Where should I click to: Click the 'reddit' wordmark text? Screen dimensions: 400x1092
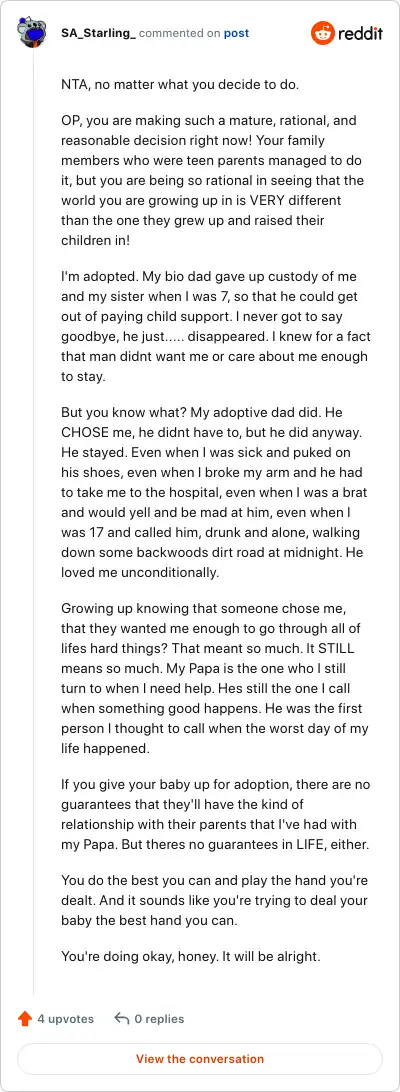click(360, 33)
